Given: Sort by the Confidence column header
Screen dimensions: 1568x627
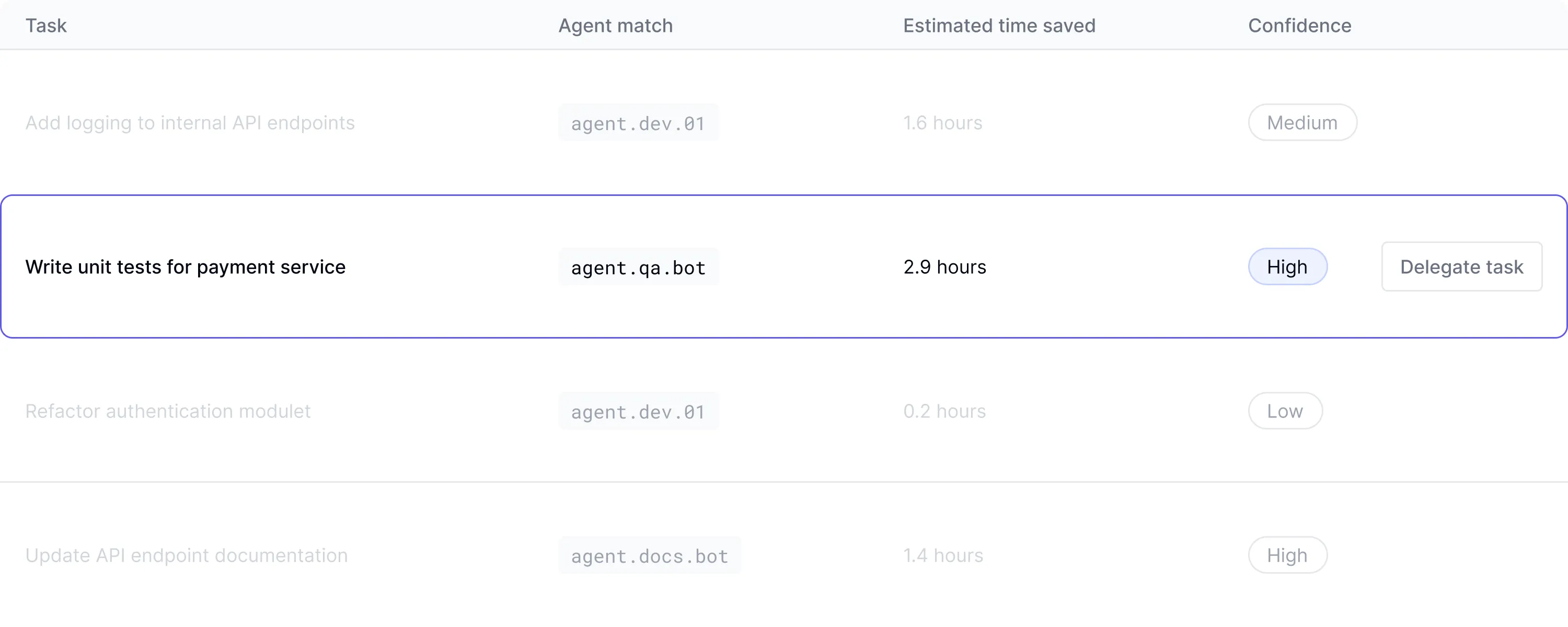Looking at the screenshot, I should 1299,26.
